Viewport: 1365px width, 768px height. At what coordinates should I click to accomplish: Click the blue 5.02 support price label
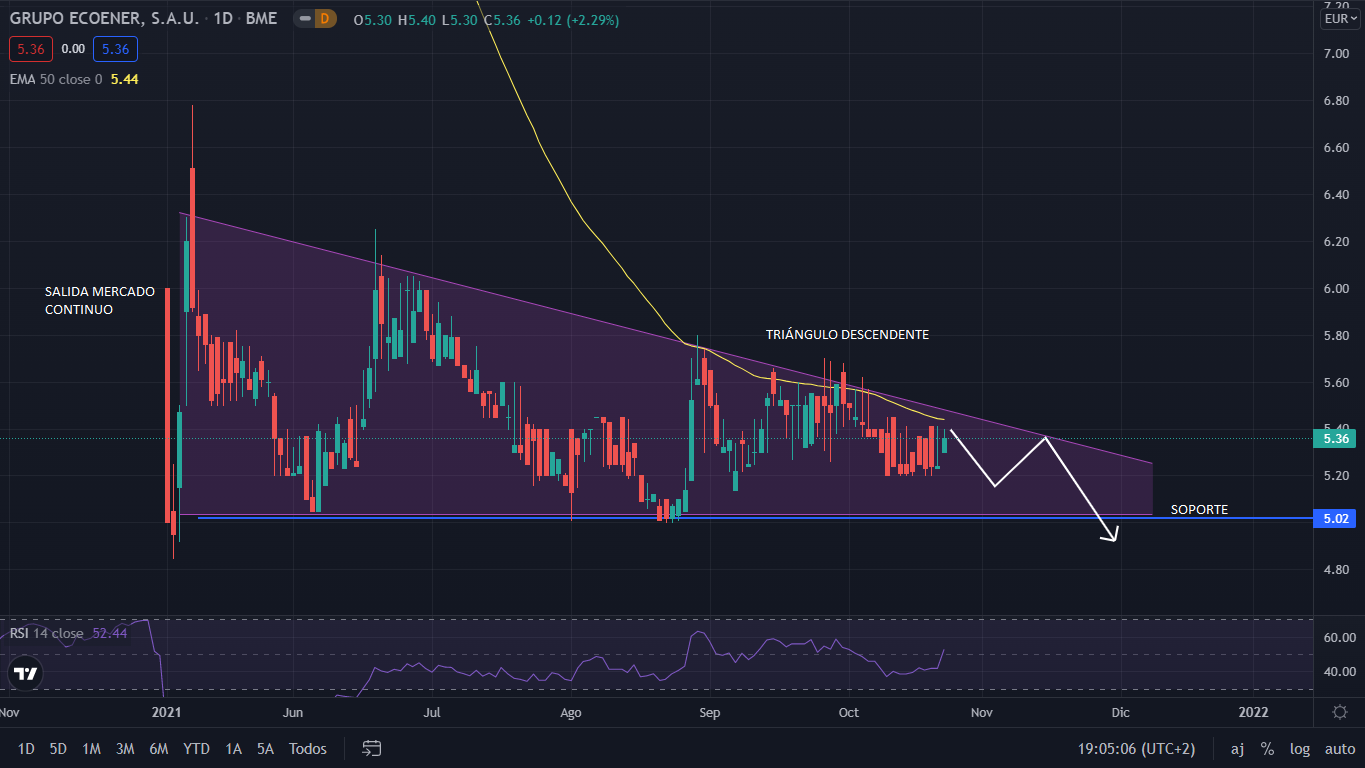(x=1336, y=519)
